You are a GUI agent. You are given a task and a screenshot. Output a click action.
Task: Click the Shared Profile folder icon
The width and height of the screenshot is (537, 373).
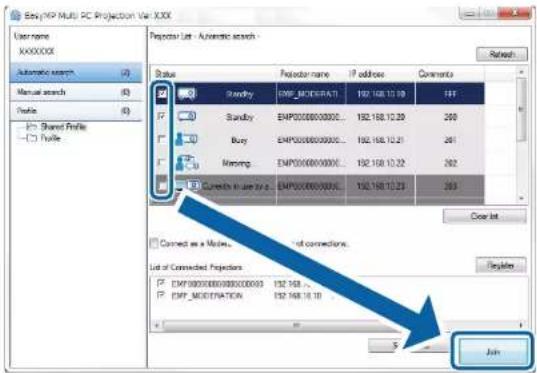(32, 127)
